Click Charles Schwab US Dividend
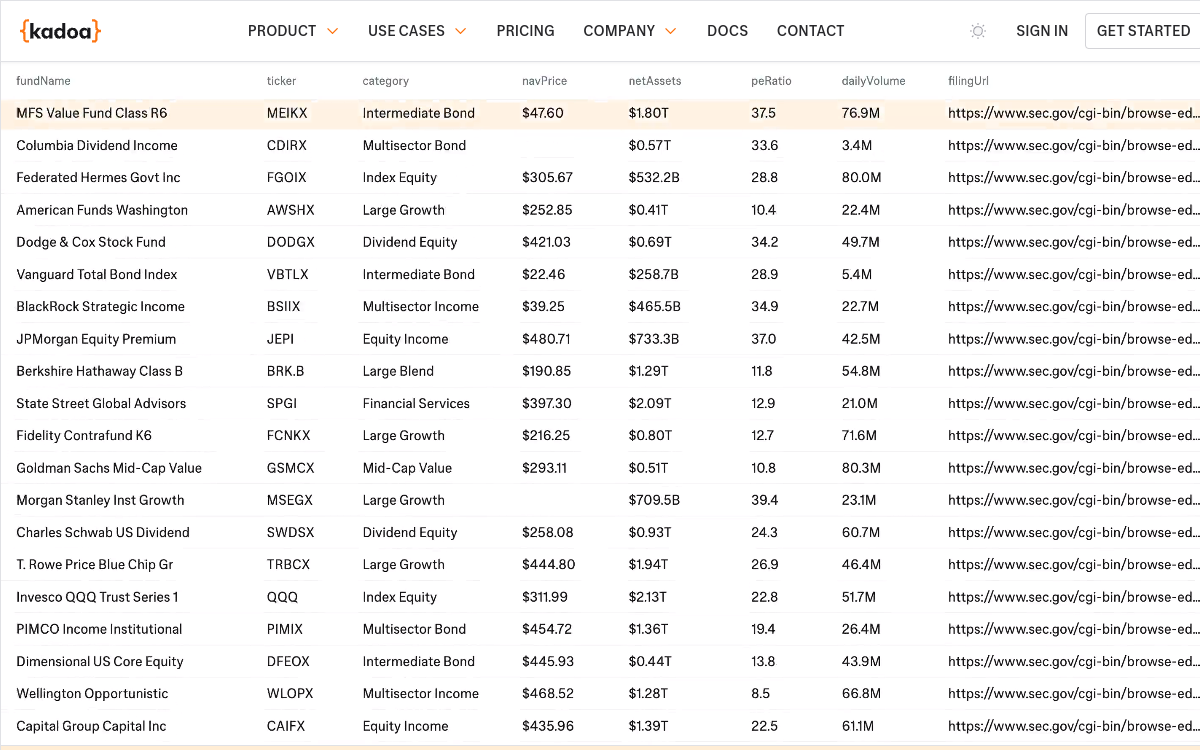 click(103, 532)
